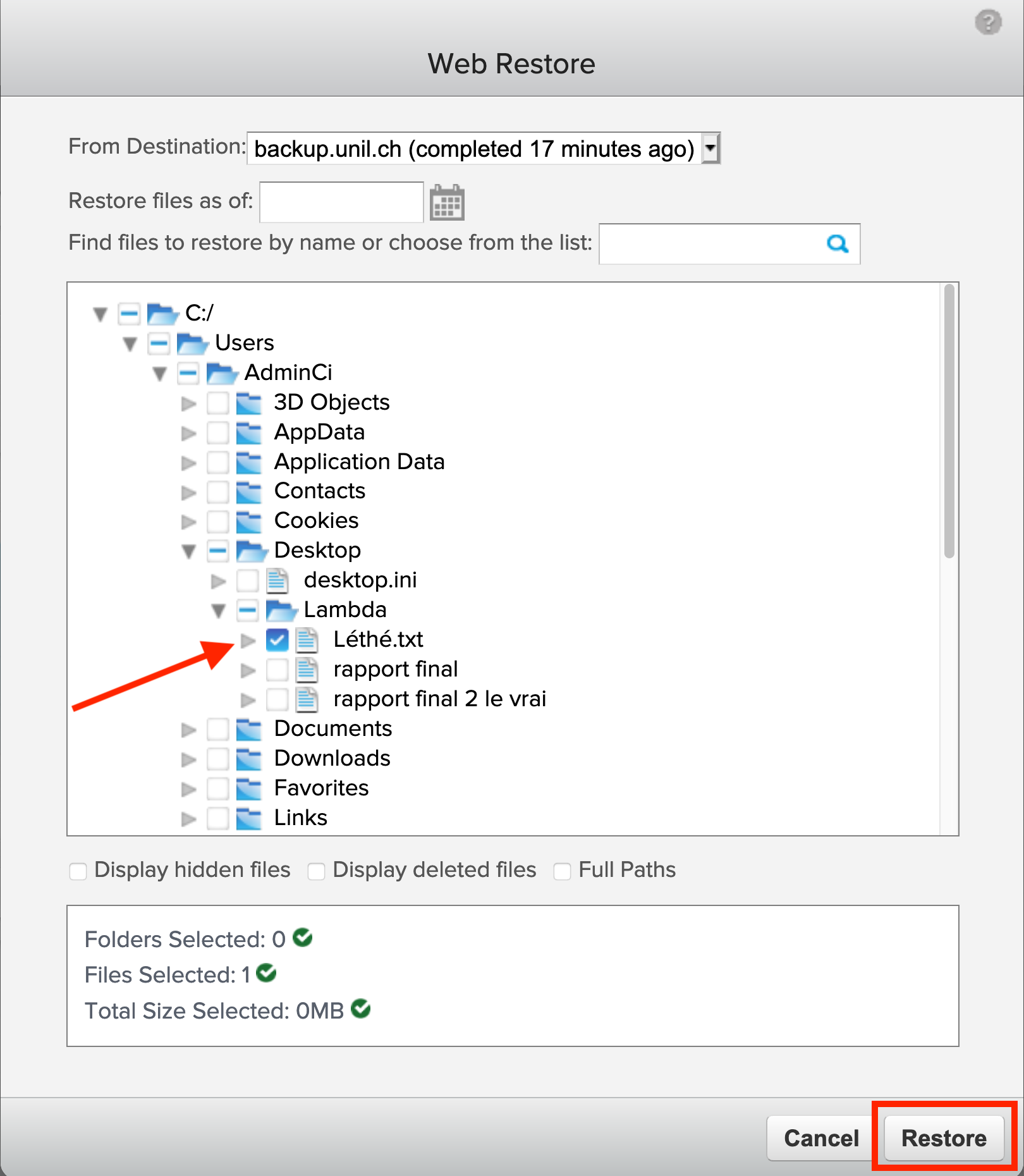Viewport: 1024px width, 1176px height.
Task: Enable Display hidden files
Action: coord(78,871)
